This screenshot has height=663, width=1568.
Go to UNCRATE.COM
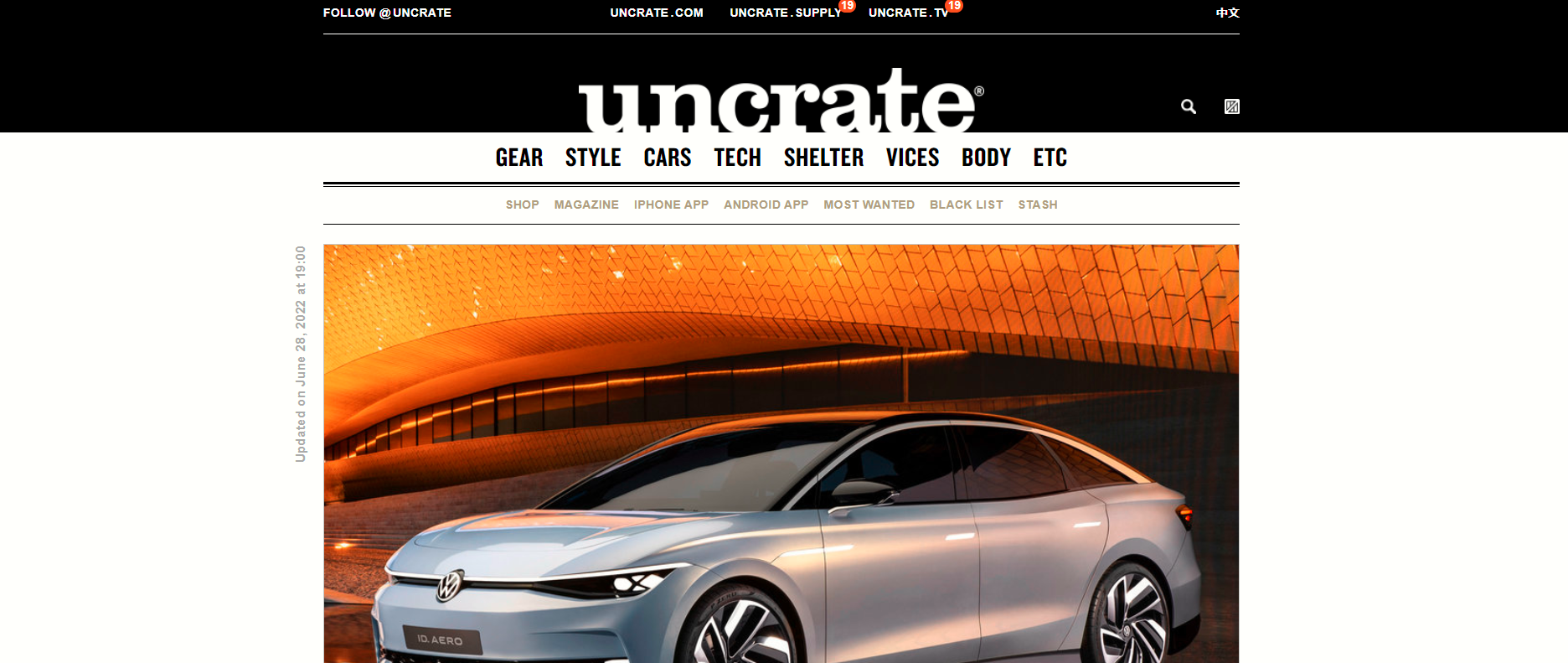tap(657, 13)
